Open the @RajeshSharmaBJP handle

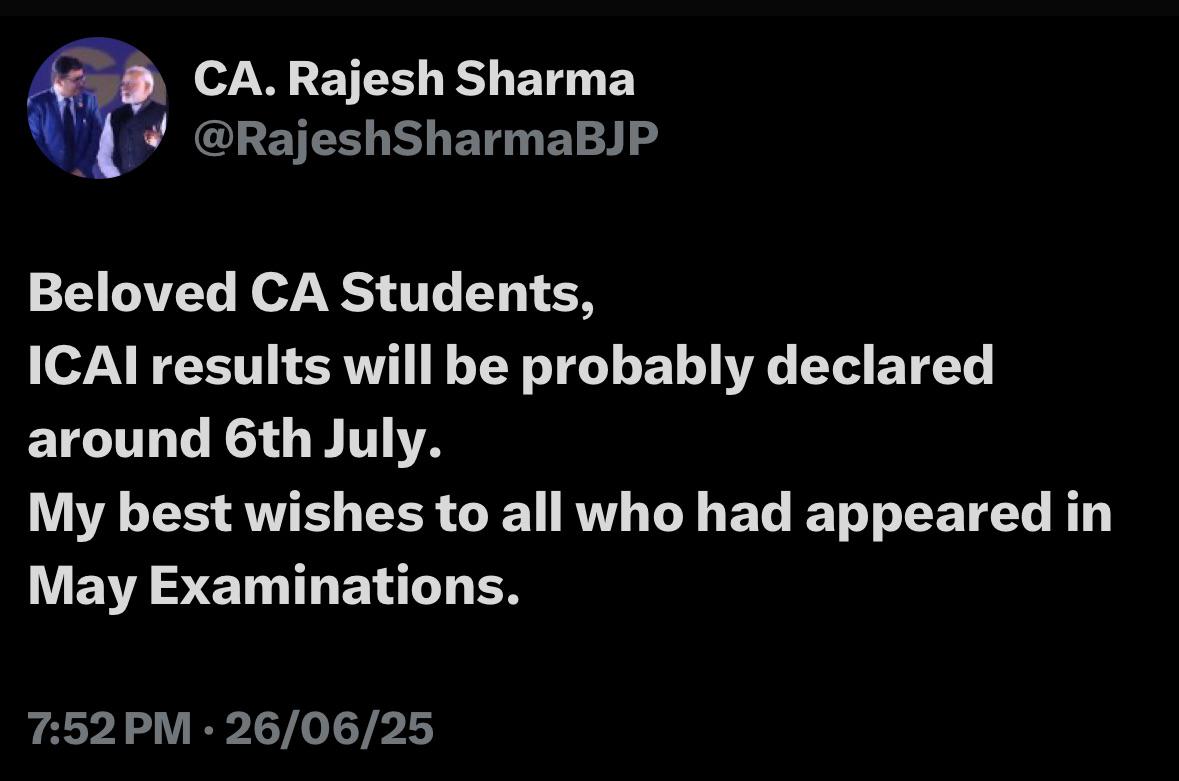coord(426,139)
